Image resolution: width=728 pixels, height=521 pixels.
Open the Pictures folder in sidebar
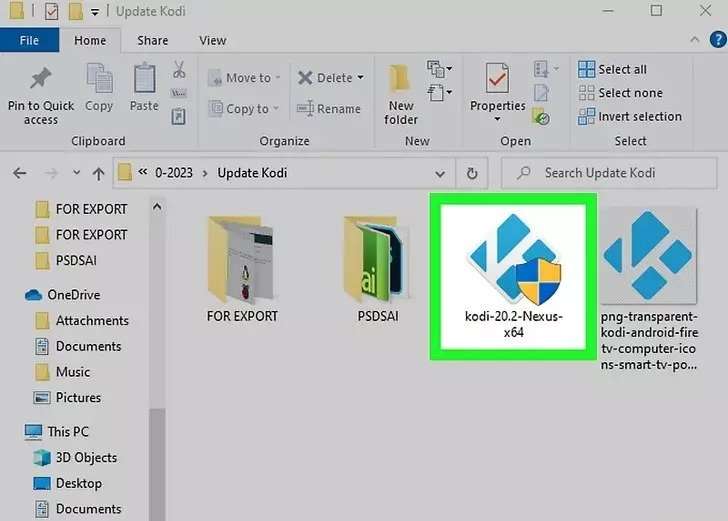68,397
